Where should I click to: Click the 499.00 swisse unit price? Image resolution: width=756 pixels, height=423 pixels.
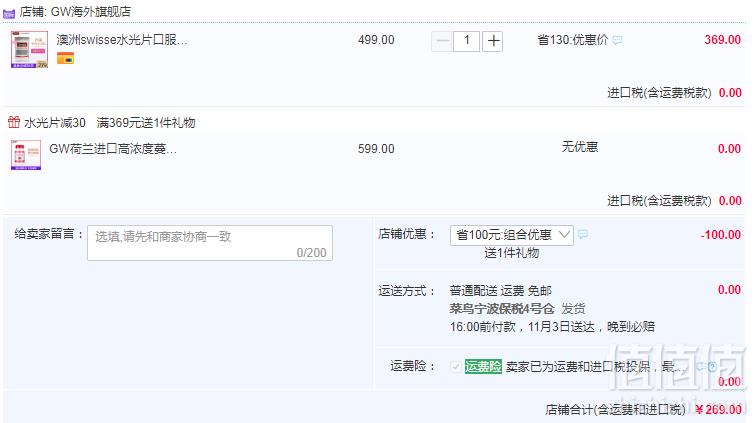tap(376, 40)
